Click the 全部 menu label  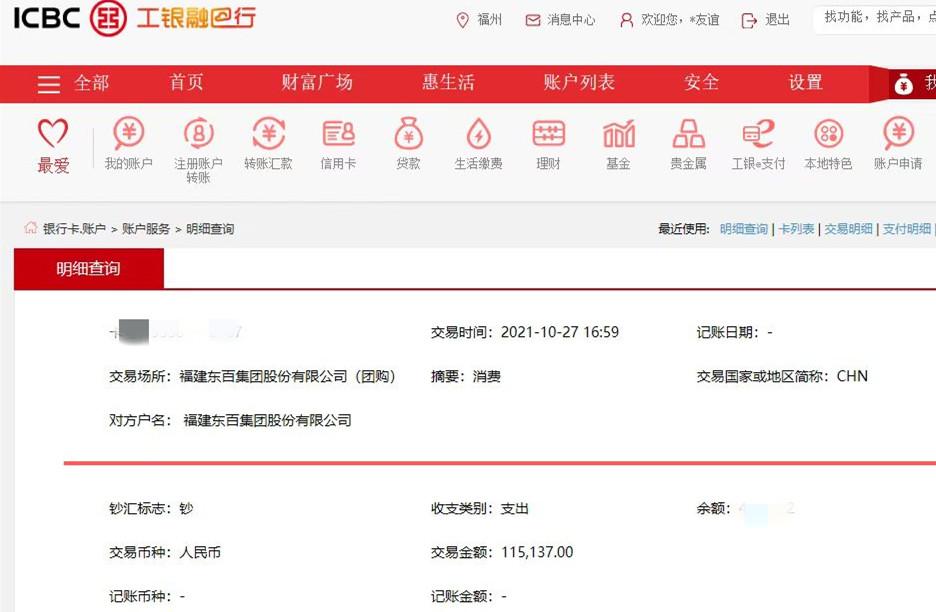click(x=91, y=82)
